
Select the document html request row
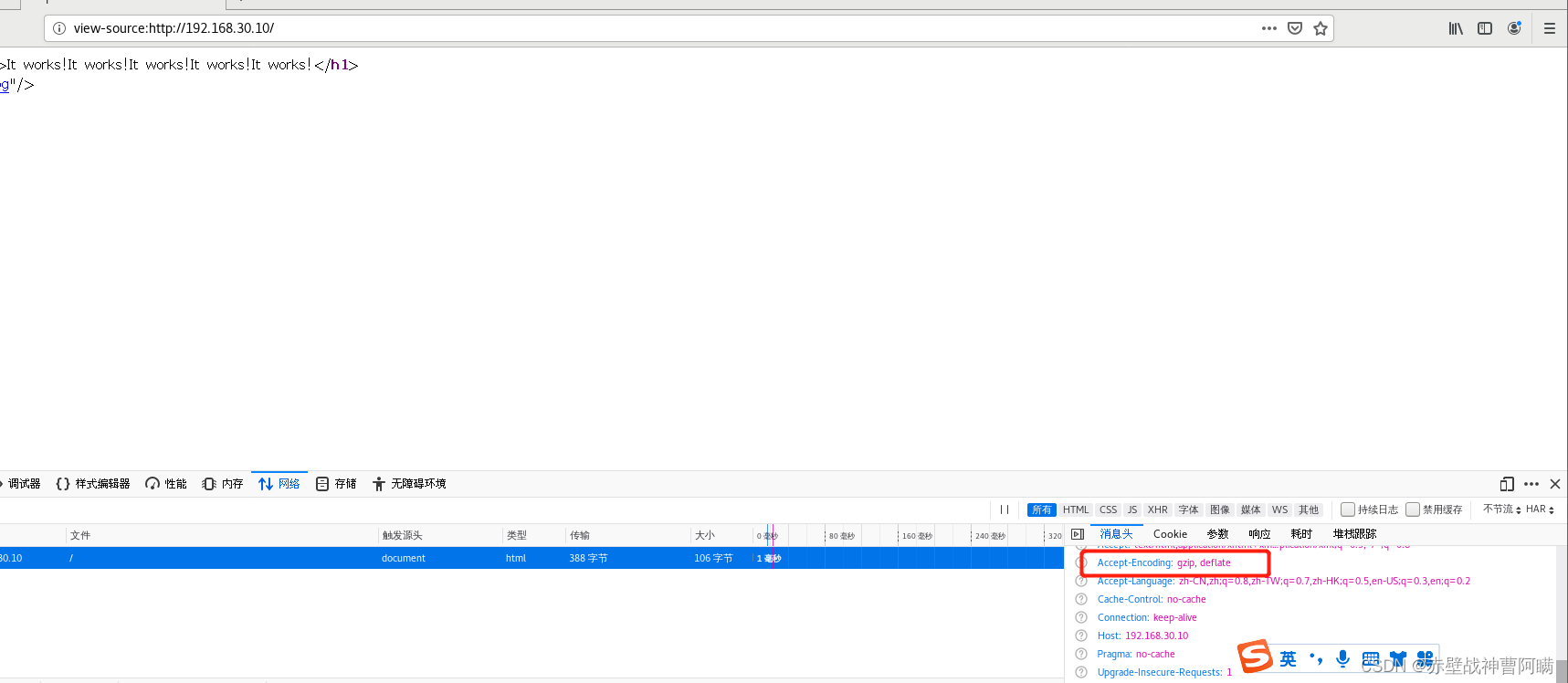coord(531,558)
